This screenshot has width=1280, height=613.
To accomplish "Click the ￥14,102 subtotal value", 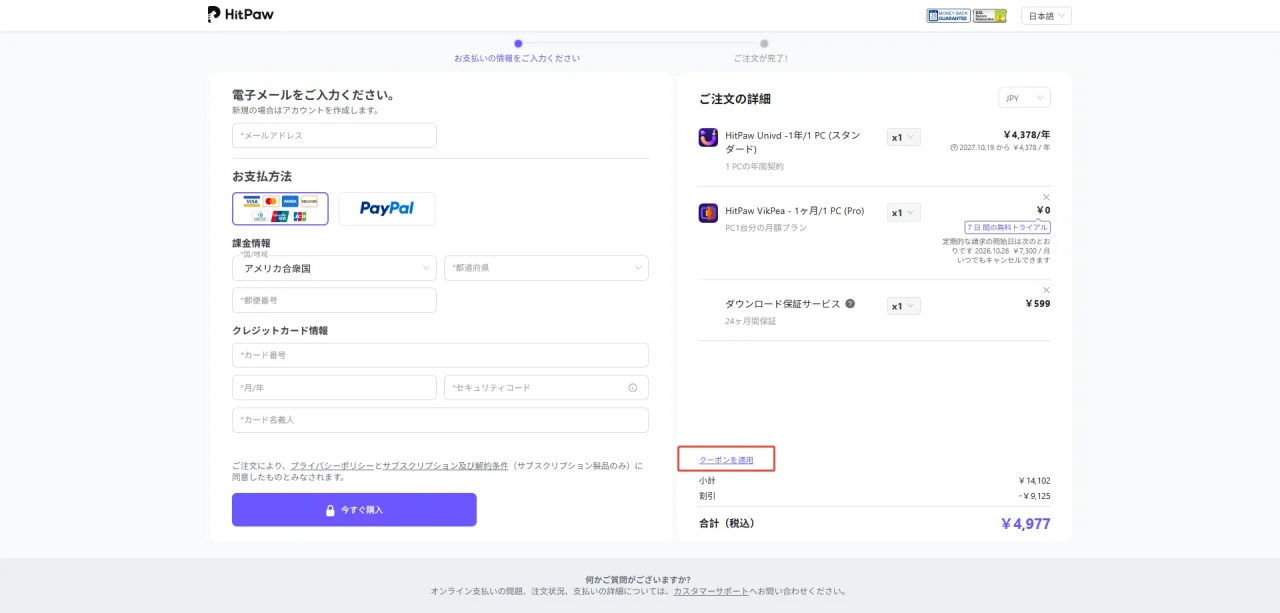I will point(1034,481).
